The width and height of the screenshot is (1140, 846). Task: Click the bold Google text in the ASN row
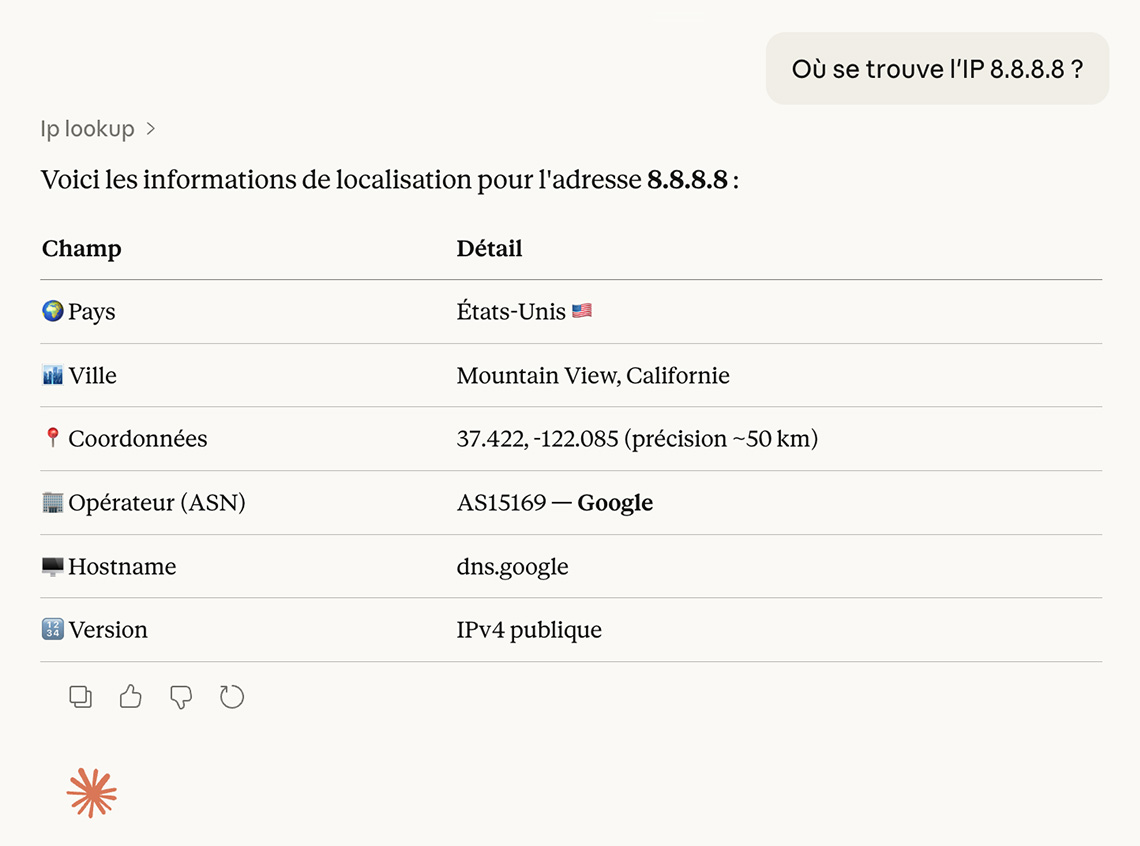tap(614, 502)
